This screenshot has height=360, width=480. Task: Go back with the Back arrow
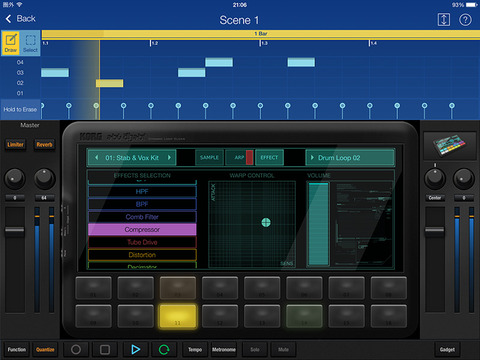[21, 19]
